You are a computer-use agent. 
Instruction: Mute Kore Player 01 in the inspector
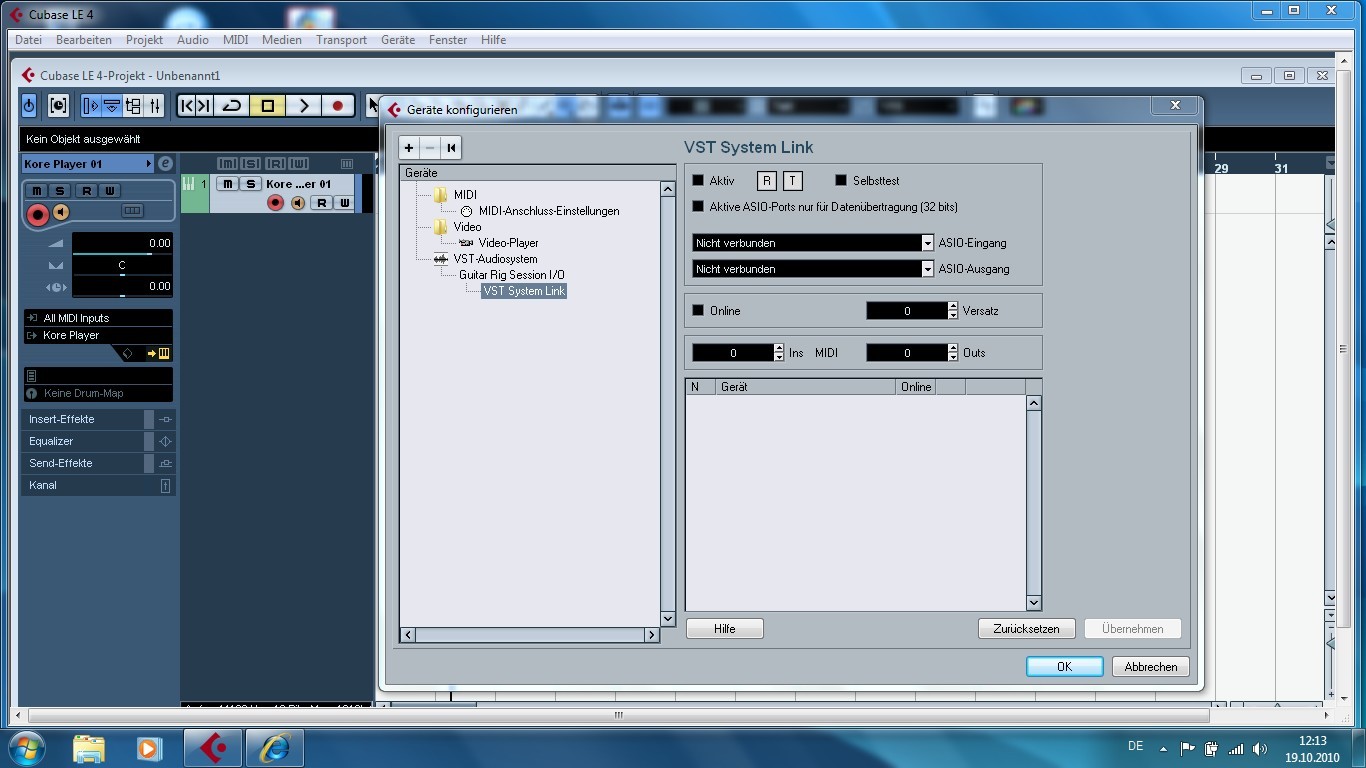tap(37, 190)
